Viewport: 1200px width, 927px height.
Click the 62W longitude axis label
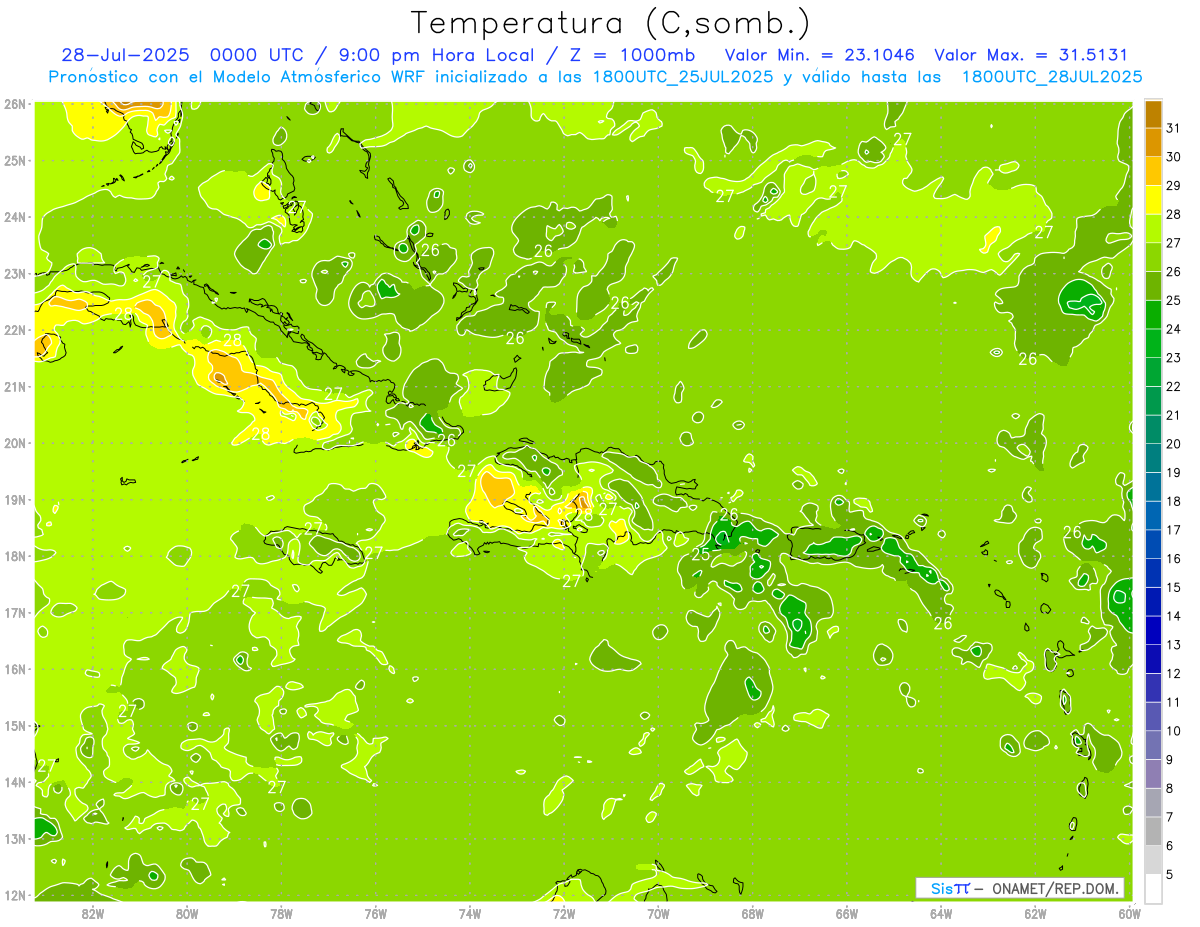coord(1035,913)
